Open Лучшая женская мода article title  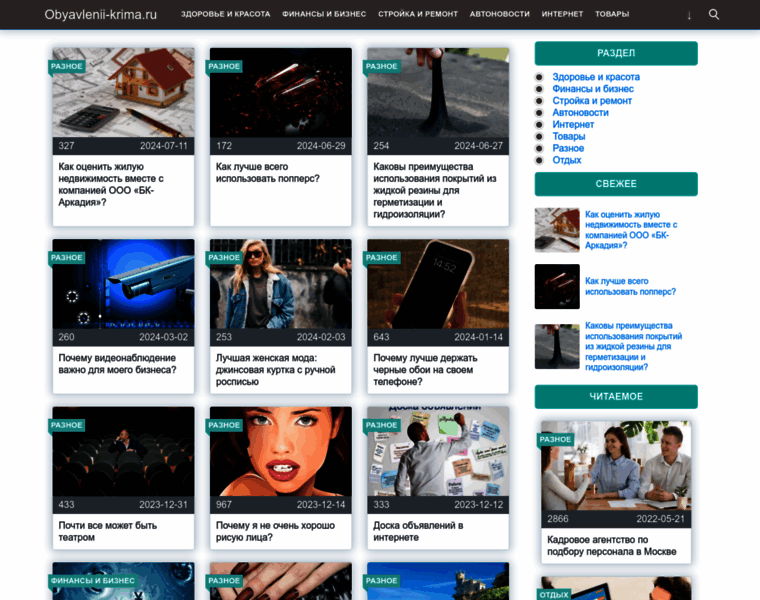click(x=275, y=370)
